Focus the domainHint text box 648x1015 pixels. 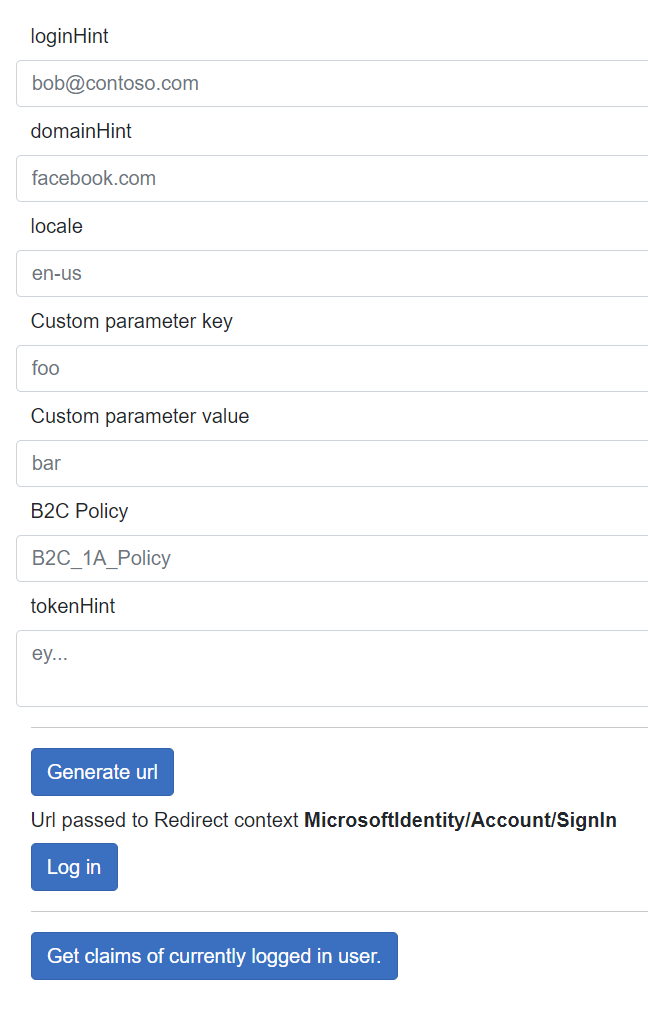coord(330,178)
